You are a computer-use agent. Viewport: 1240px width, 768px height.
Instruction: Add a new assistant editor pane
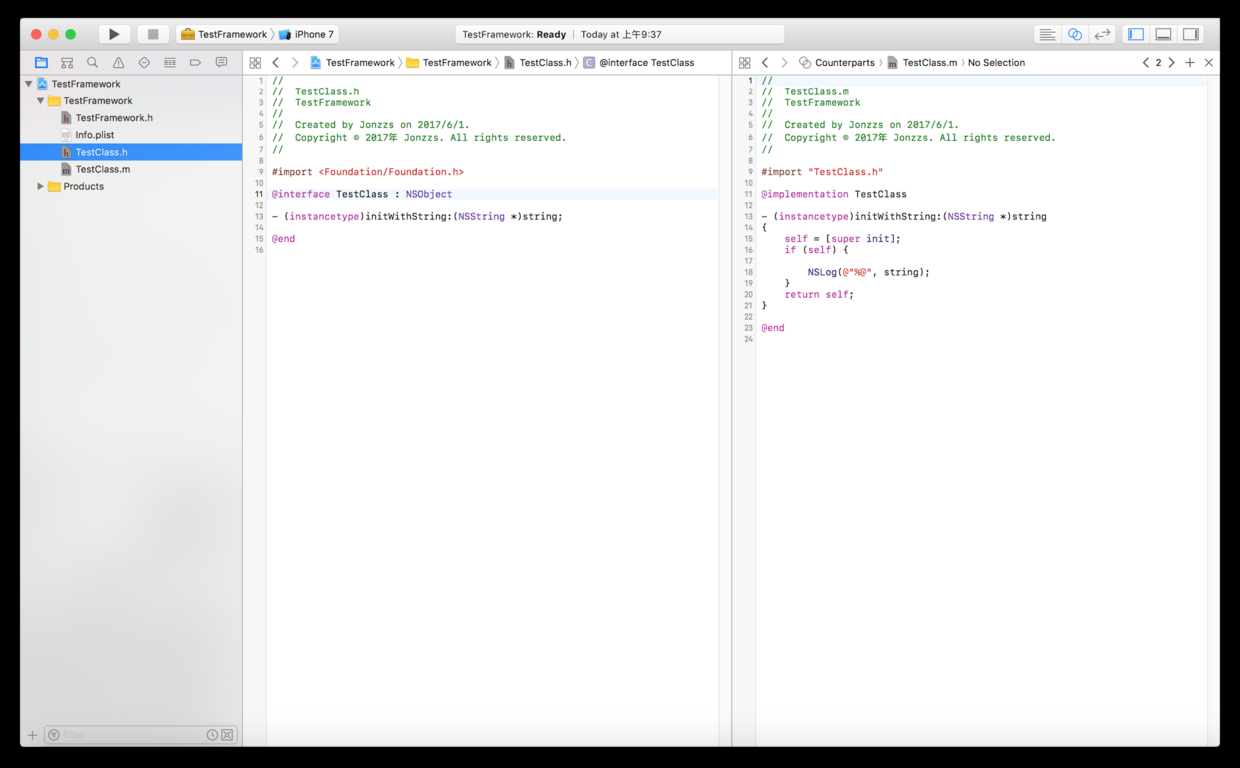(x=1190, y=63)
